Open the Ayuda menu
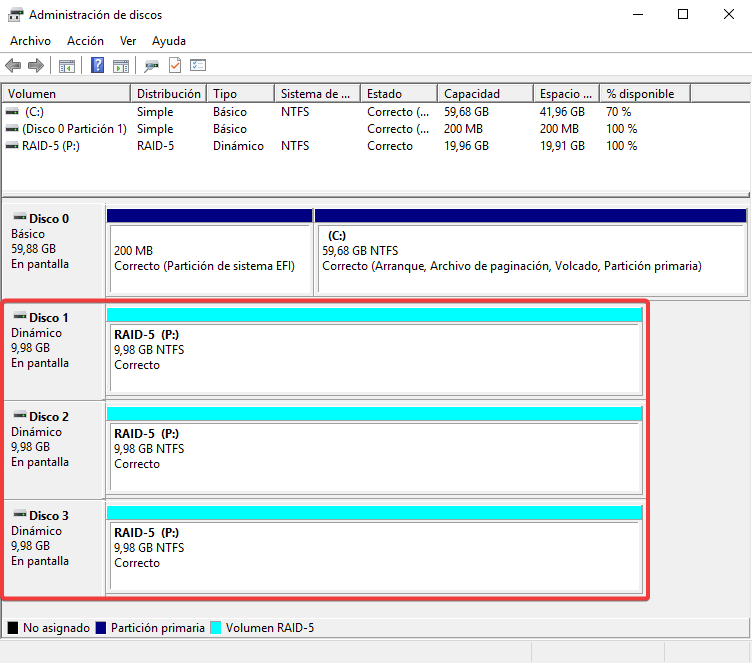The height and width of the screenshot is (663, 752). 169,41
